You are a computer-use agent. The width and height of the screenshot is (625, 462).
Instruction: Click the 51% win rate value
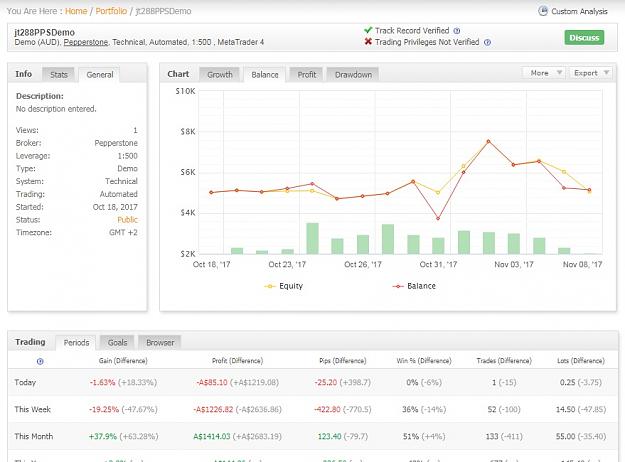(x=411, y=436)
